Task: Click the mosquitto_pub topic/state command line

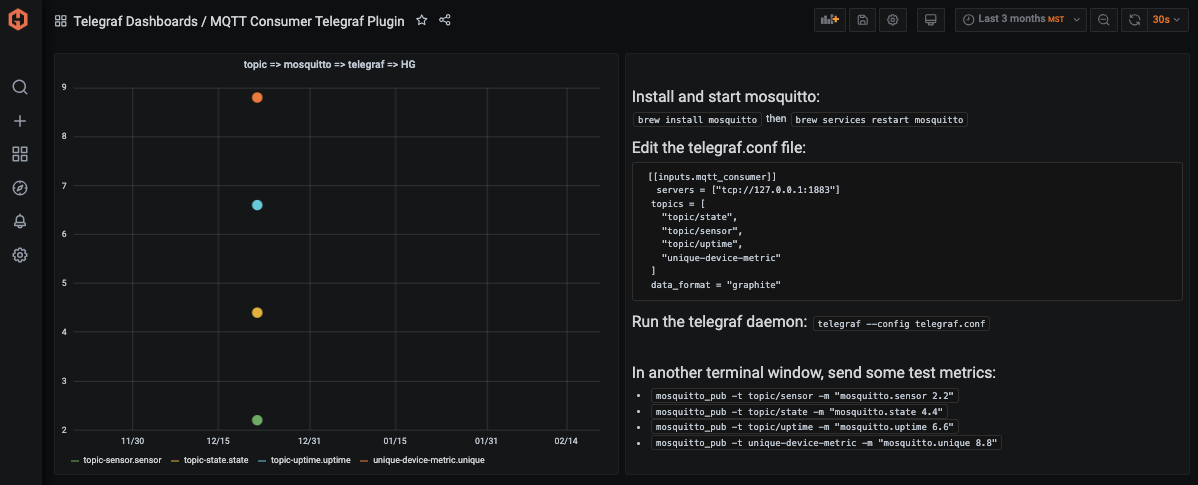Action: tap(799, 412)
